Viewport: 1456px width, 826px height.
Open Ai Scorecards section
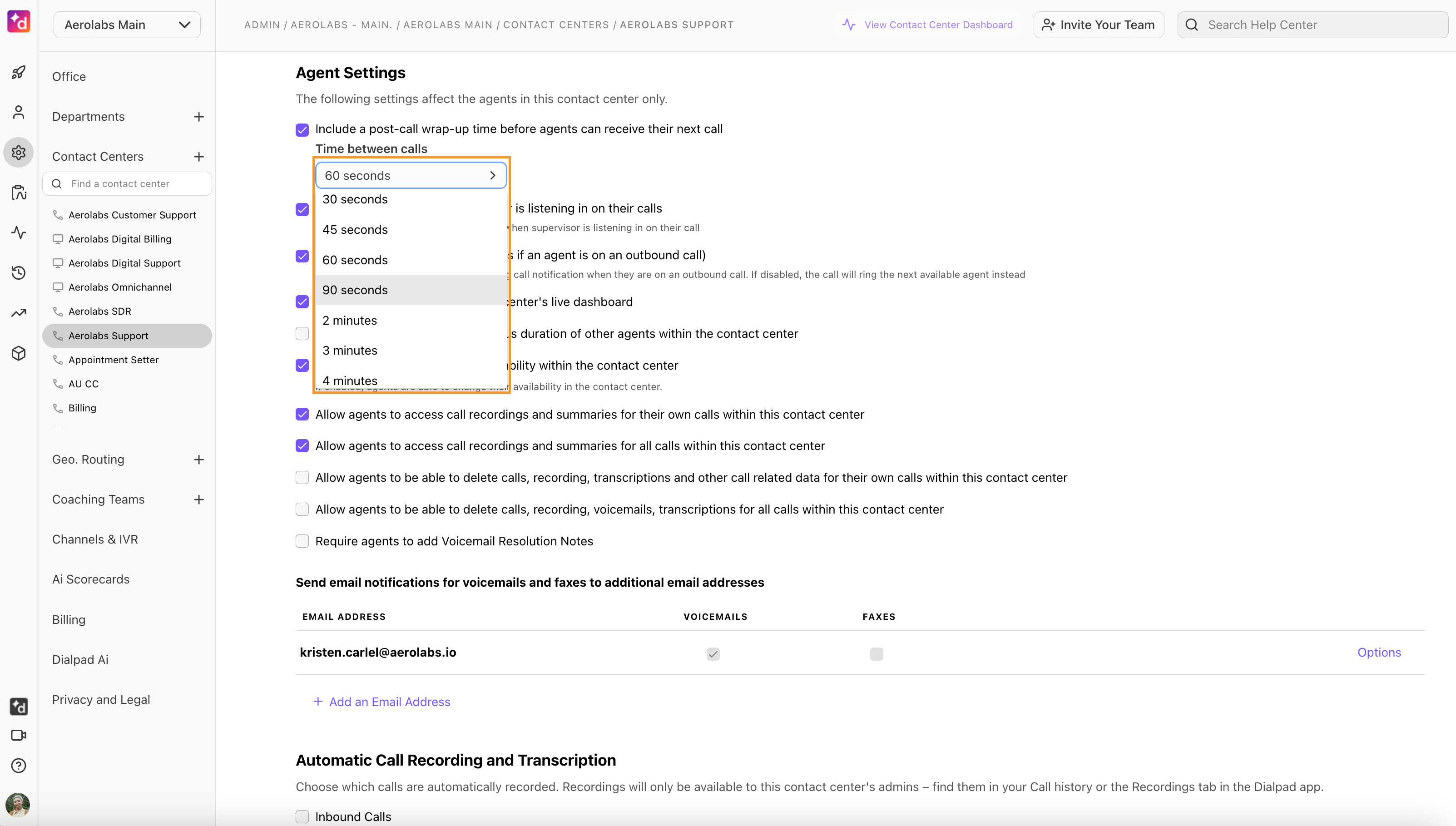tap(91, 580)
